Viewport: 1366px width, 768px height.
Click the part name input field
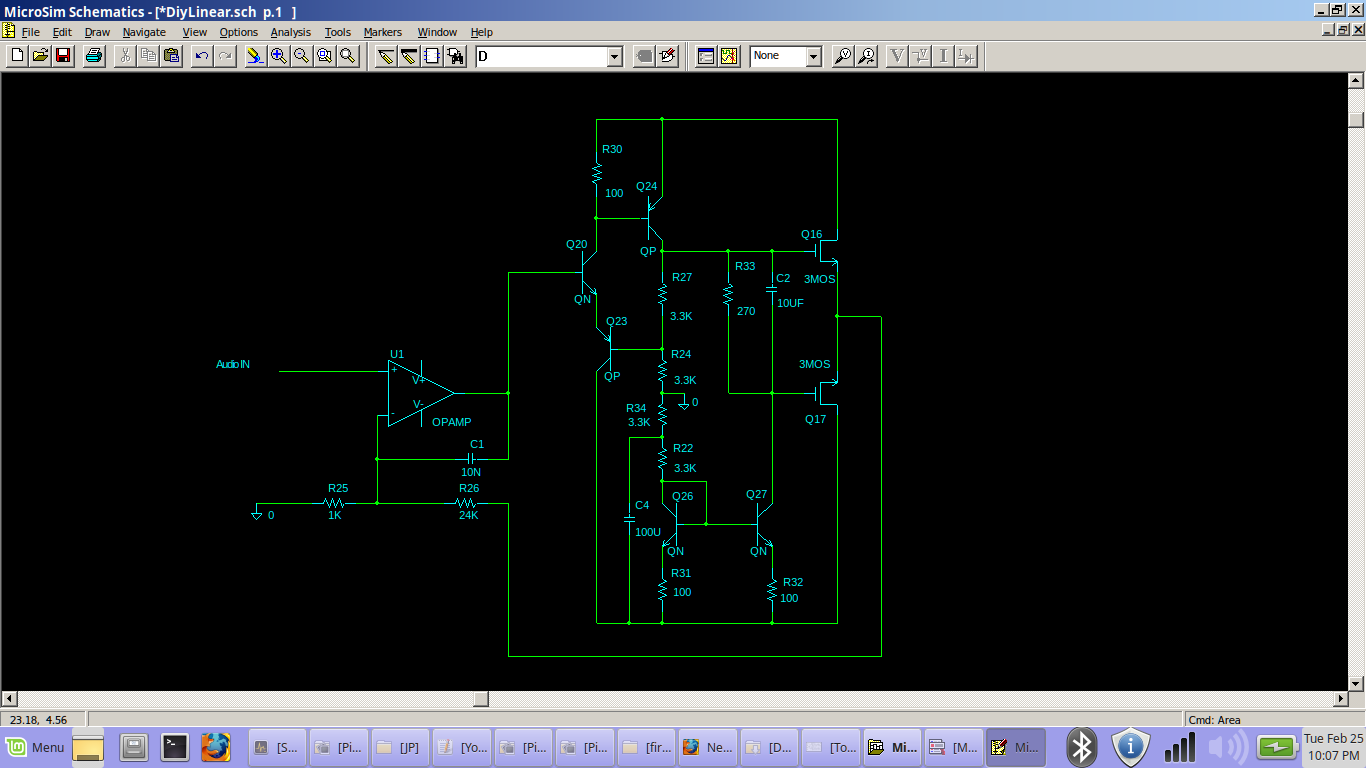[541, 57]
